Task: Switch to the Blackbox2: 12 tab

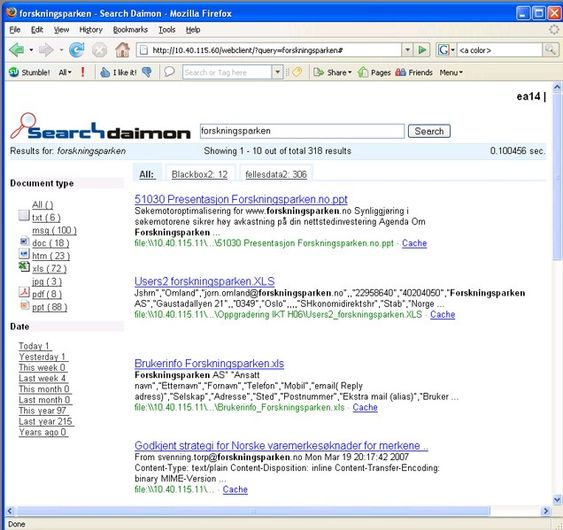Action: tap(199, 175)
